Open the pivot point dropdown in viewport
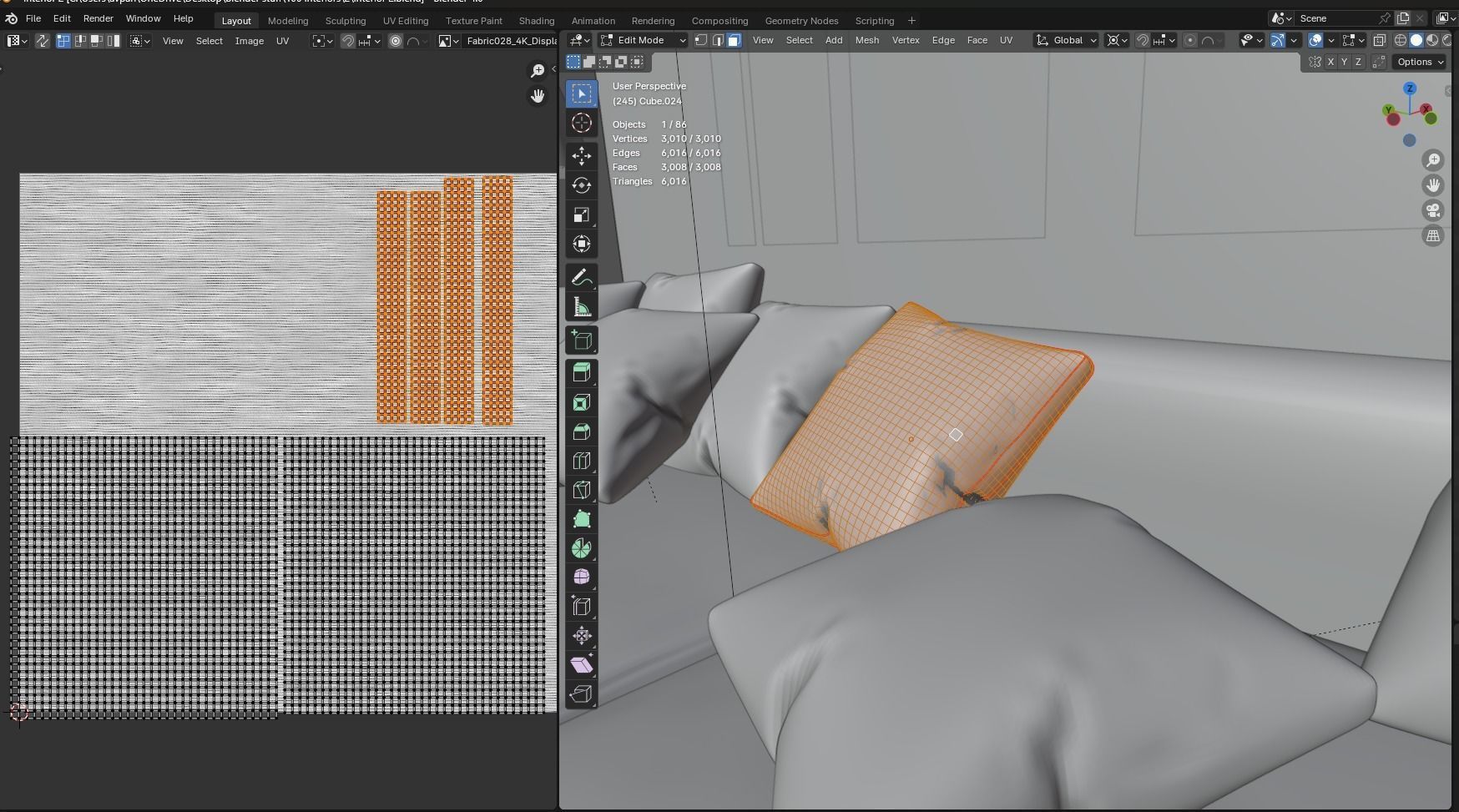 coord(1117,40)
